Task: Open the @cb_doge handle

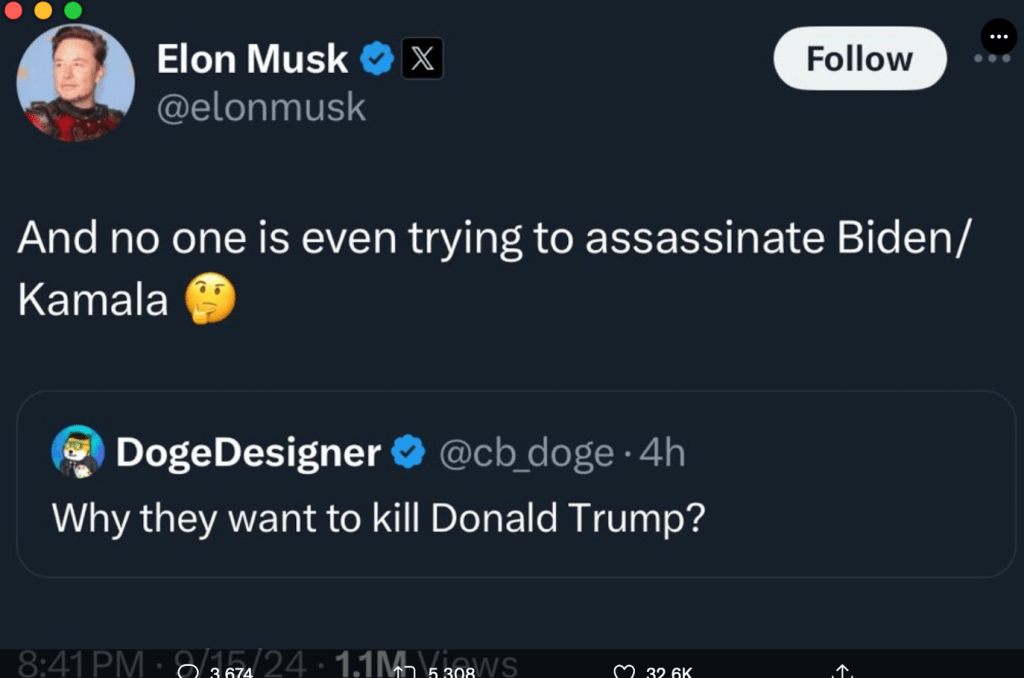Action: click(526, 453)
